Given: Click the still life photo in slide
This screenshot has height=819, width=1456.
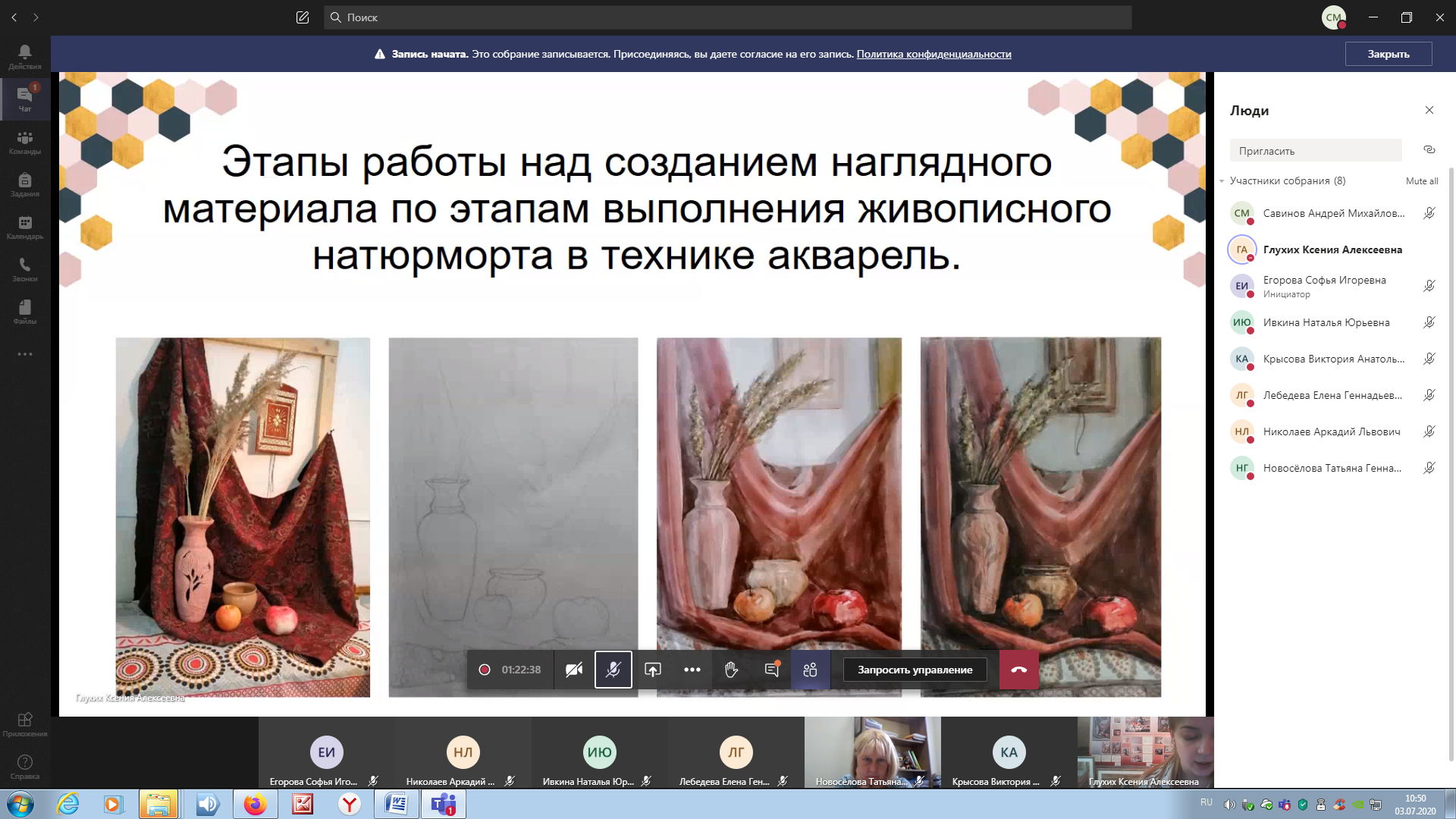Looking at the screenshot, I should 243,517.
